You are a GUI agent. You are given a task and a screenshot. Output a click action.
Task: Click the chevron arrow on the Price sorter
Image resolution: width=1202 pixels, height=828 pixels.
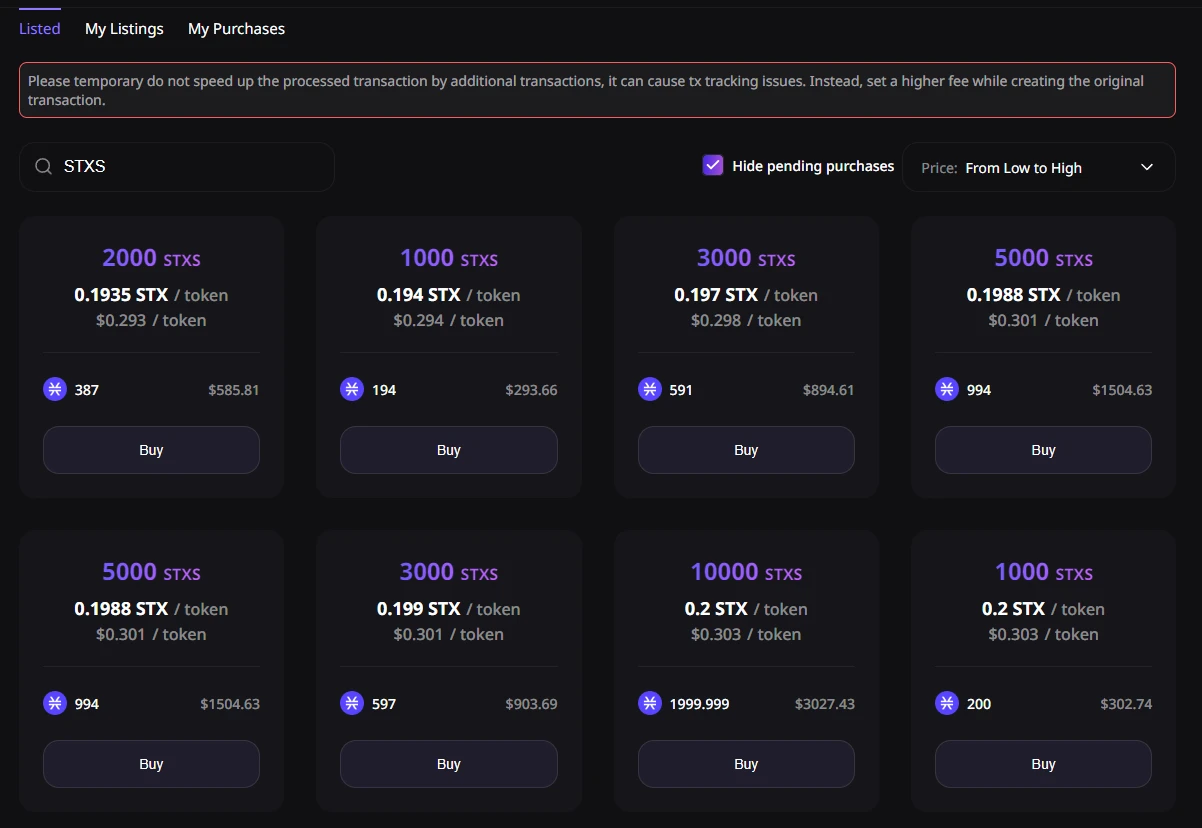[1147, 167]
